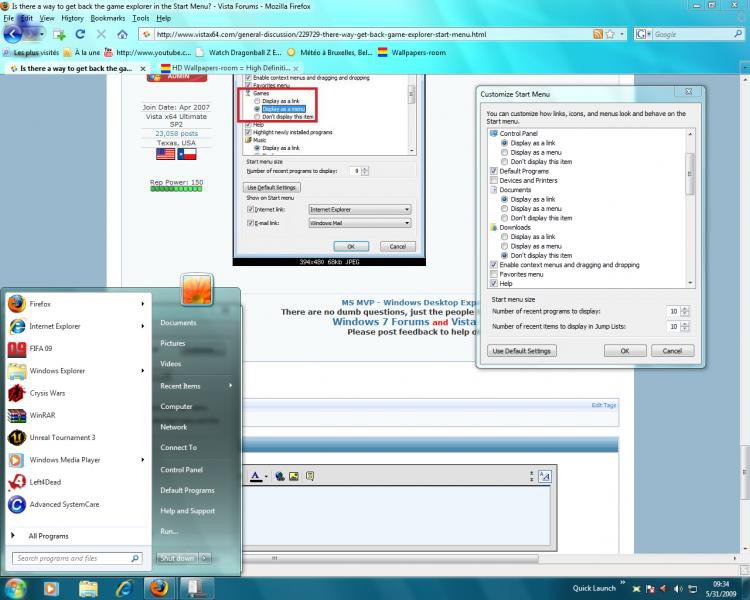Expand Windows Media Player jump list arrow
This screenshot has width=750, height=600.
coord(143,460)
